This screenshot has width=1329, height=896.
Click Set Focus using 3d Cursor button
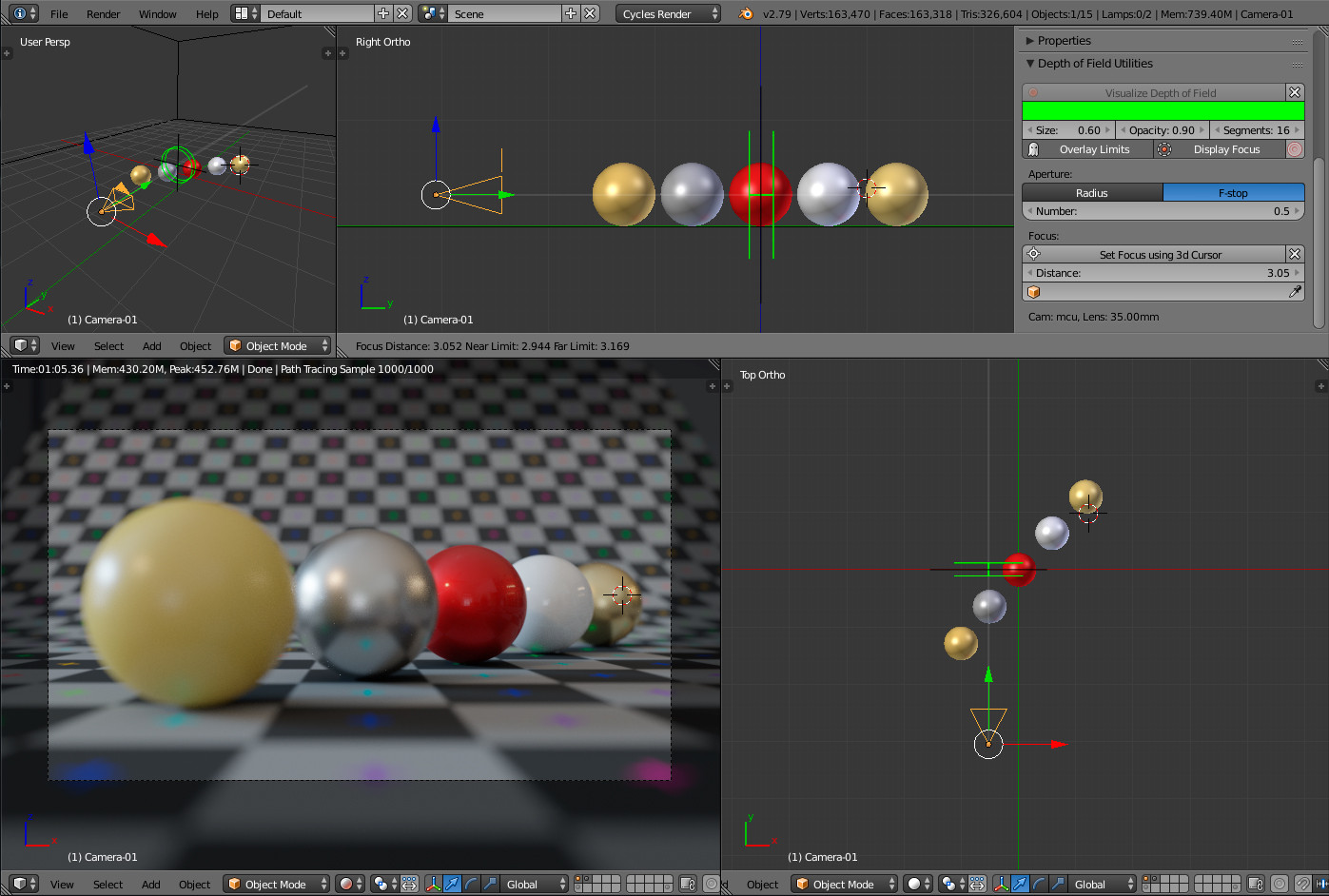1160,255
